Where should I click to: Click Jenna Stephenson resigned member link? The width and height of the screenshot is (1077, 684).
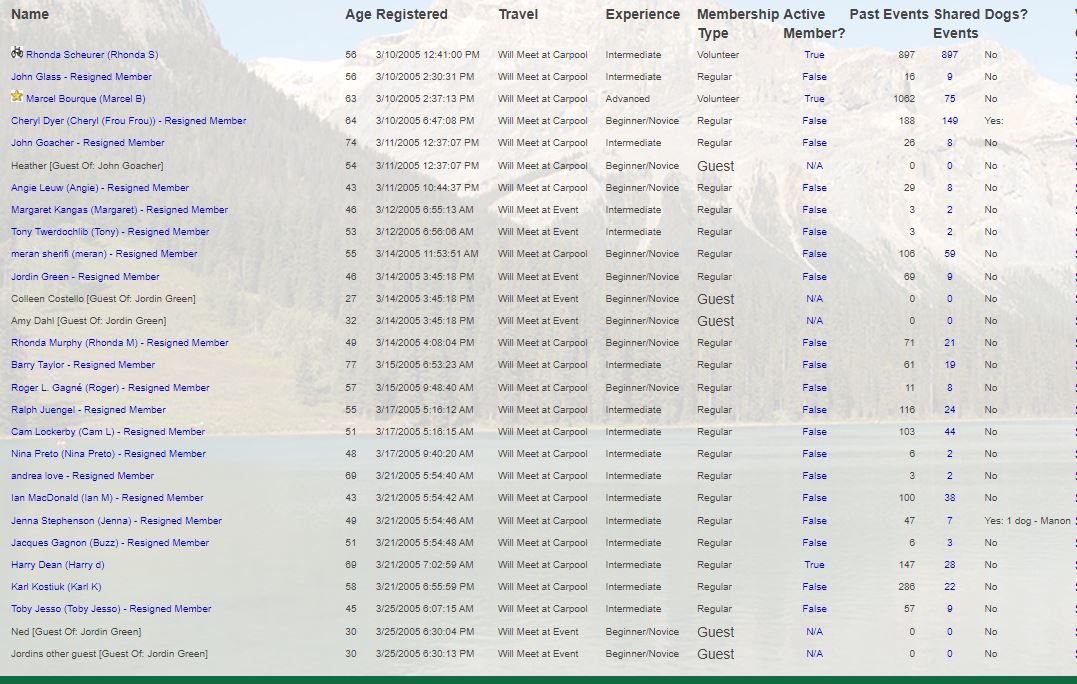[x=116, y=521]
